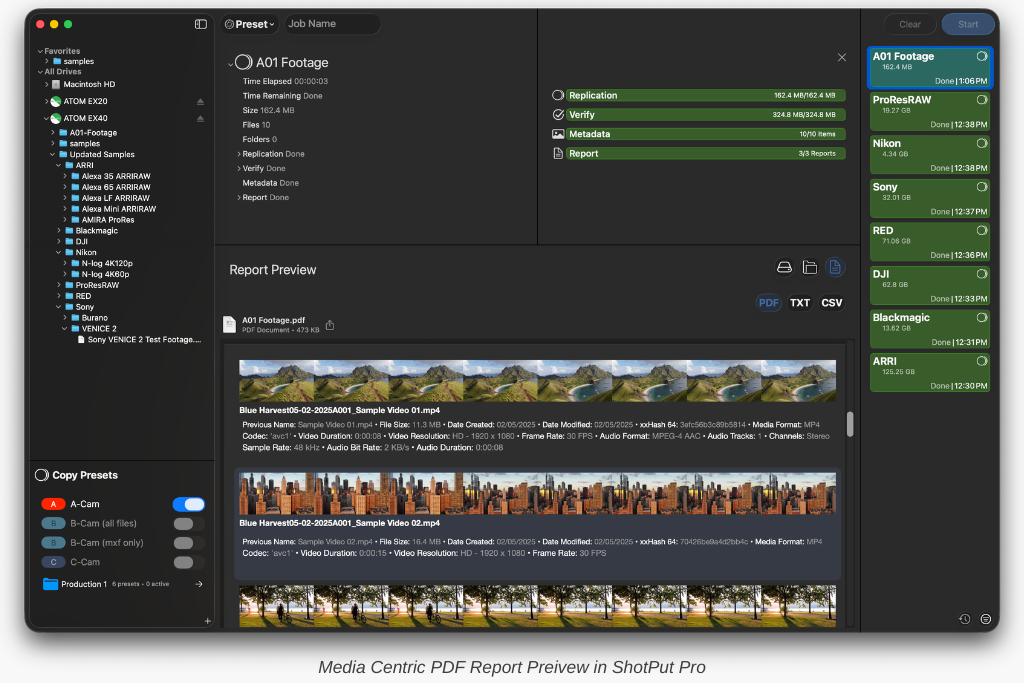Click the folder view icon in Report Preview

[810, 267]
